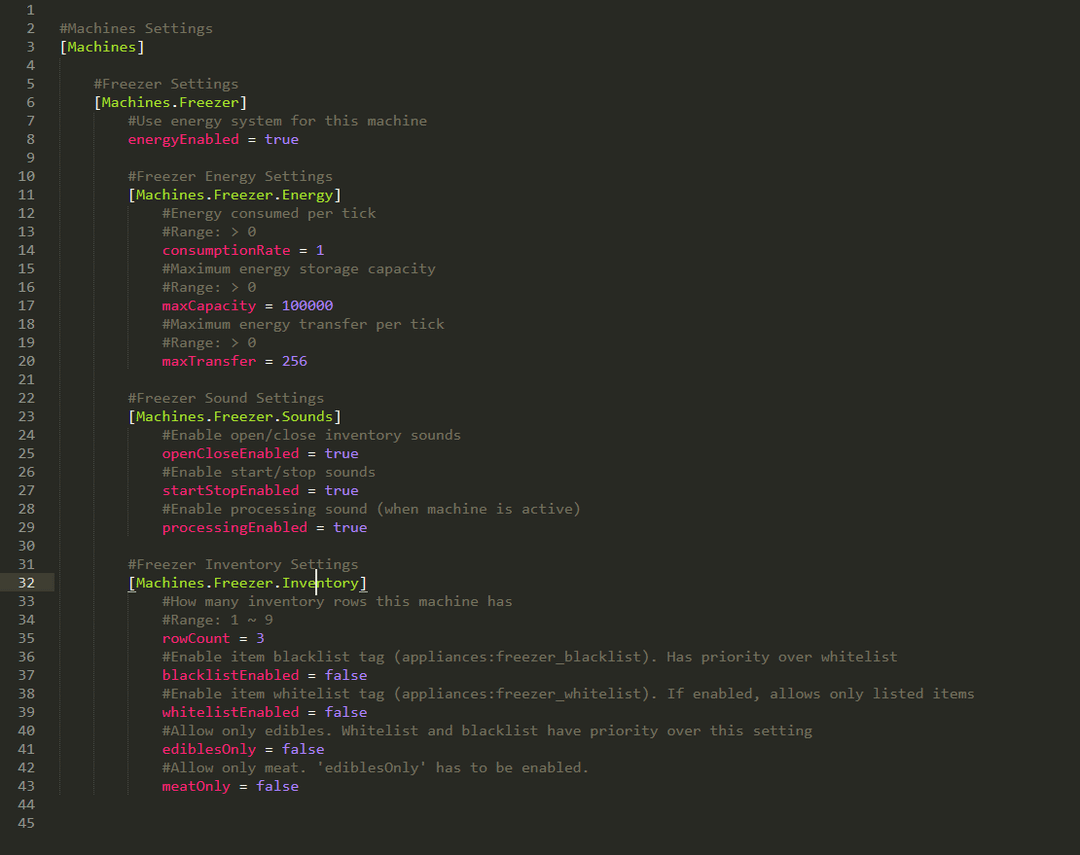The height and width of the screenshot is (855, 1080).
Task: Click the true value of processingEnabled
Action: point(350,528)
